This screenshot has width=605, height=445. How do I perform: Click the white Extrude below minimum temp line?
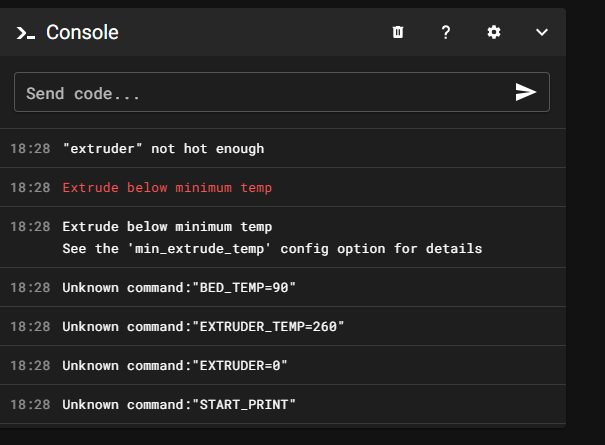(166, 227)
